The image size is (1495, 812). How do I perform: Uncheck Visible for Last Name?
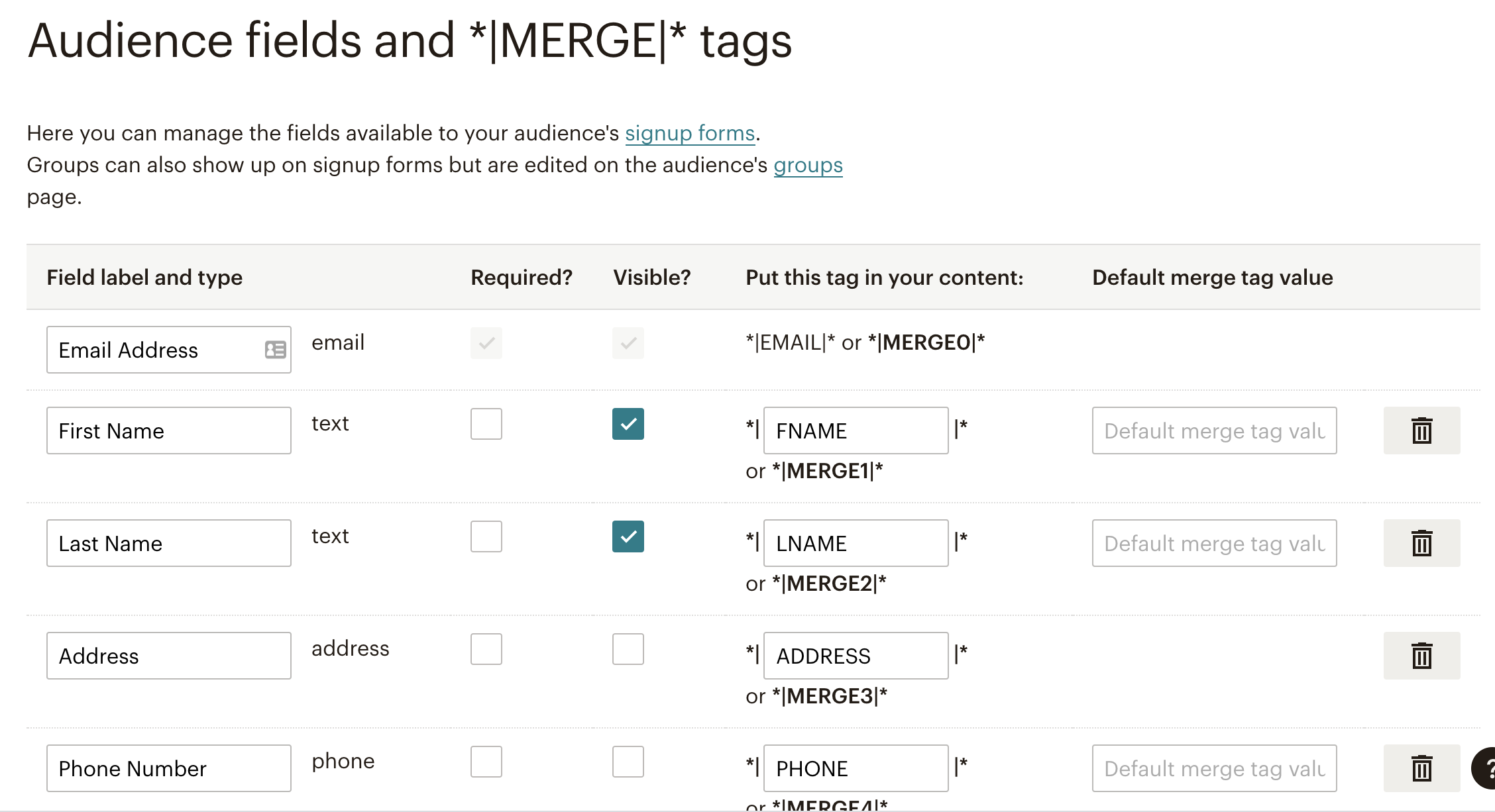point(628,536)
